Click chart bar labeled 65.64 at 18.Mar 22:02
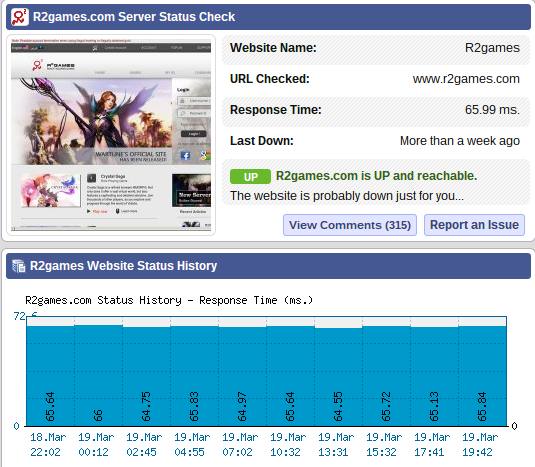Image resolution: width=535 pixels, height=467 pixels. click(x=50, y=376)
